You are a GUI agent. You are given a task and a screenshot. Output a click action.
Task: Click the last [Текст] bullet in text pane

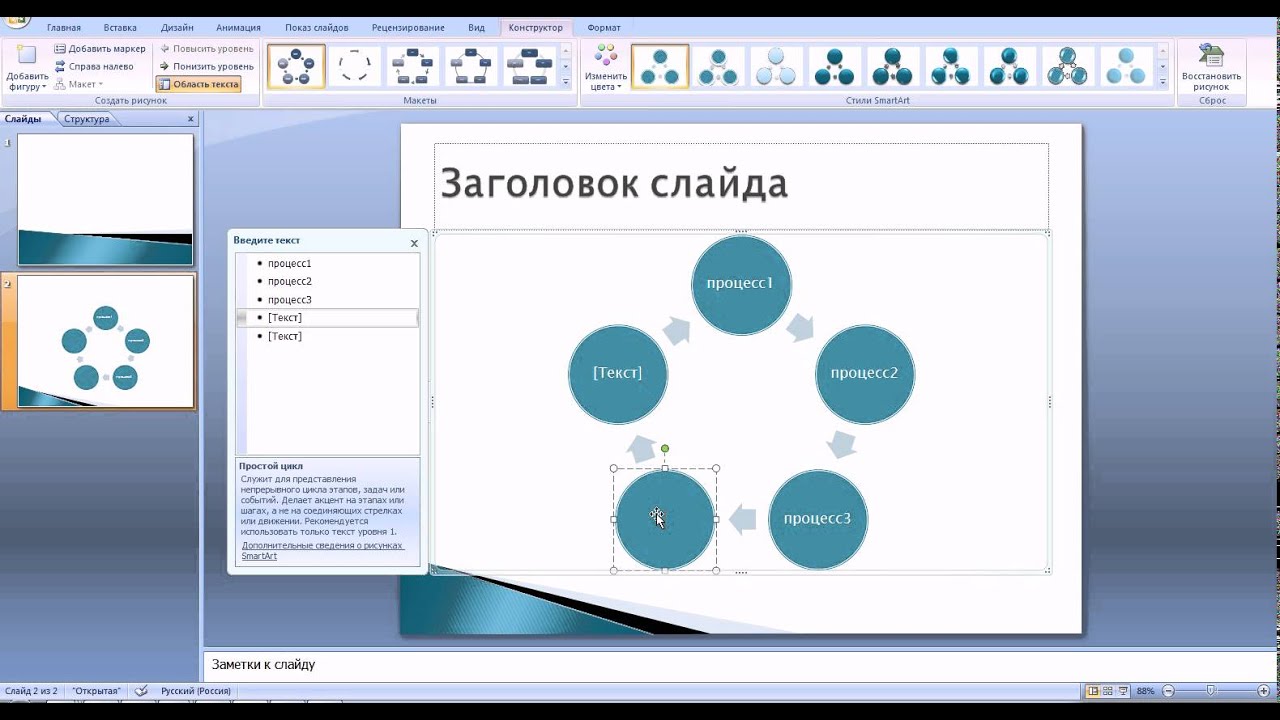[285, 336]
